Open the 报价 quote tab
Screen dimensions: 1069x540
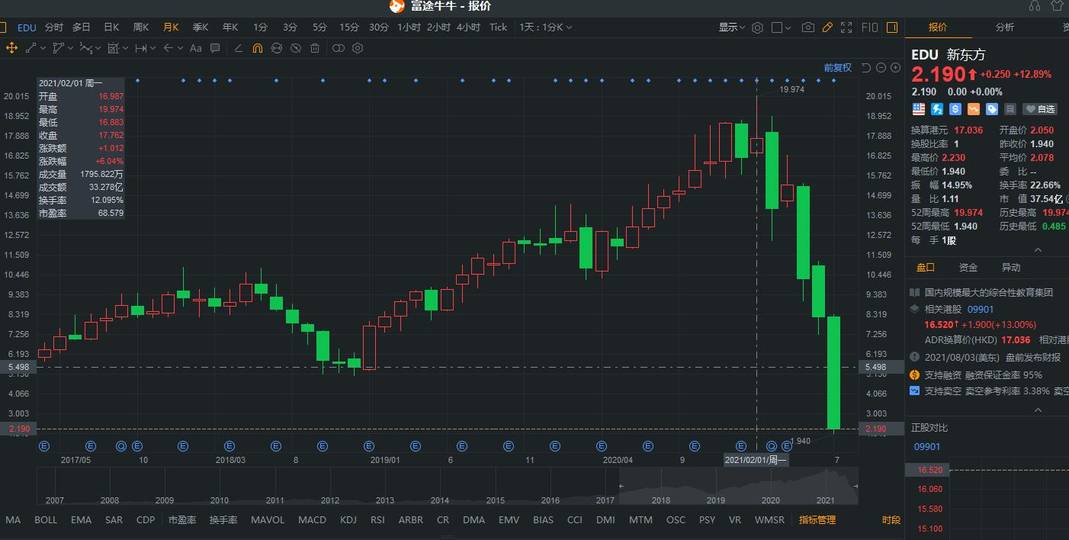pyautogui.click(x=938, y=27)
